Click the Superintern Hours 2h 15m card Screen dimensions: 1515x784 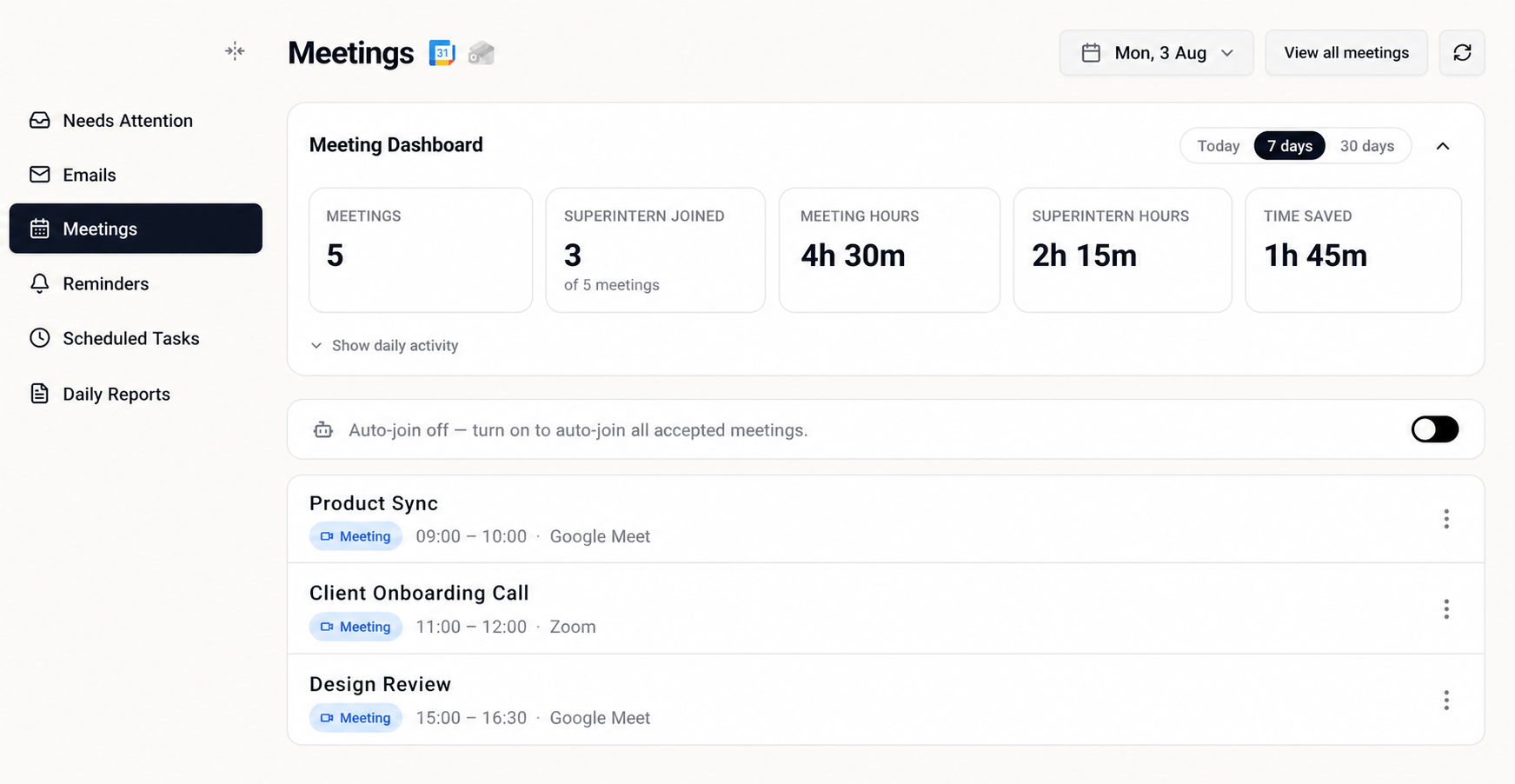1122,250
